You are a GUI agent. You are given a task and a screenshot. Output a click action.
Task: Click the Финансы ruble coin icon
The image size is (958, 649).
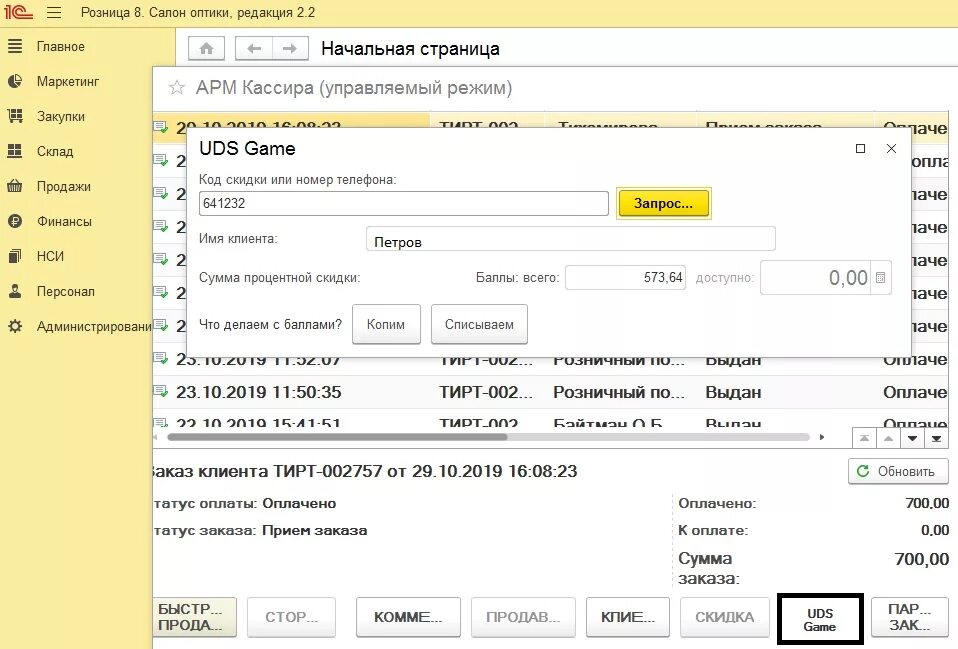15,221
